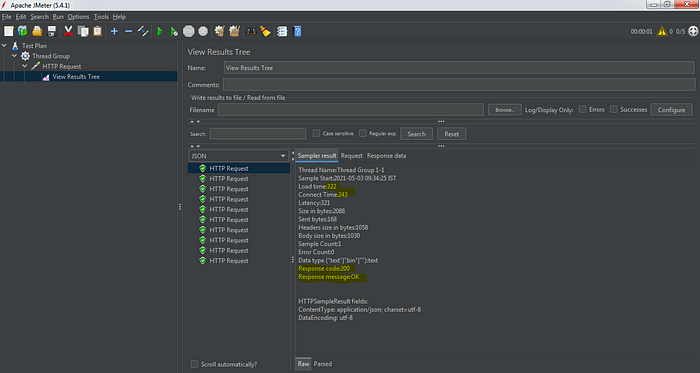Click the Search button beside search field
This screenshot has width=700, height=373.
pos(417,134)
